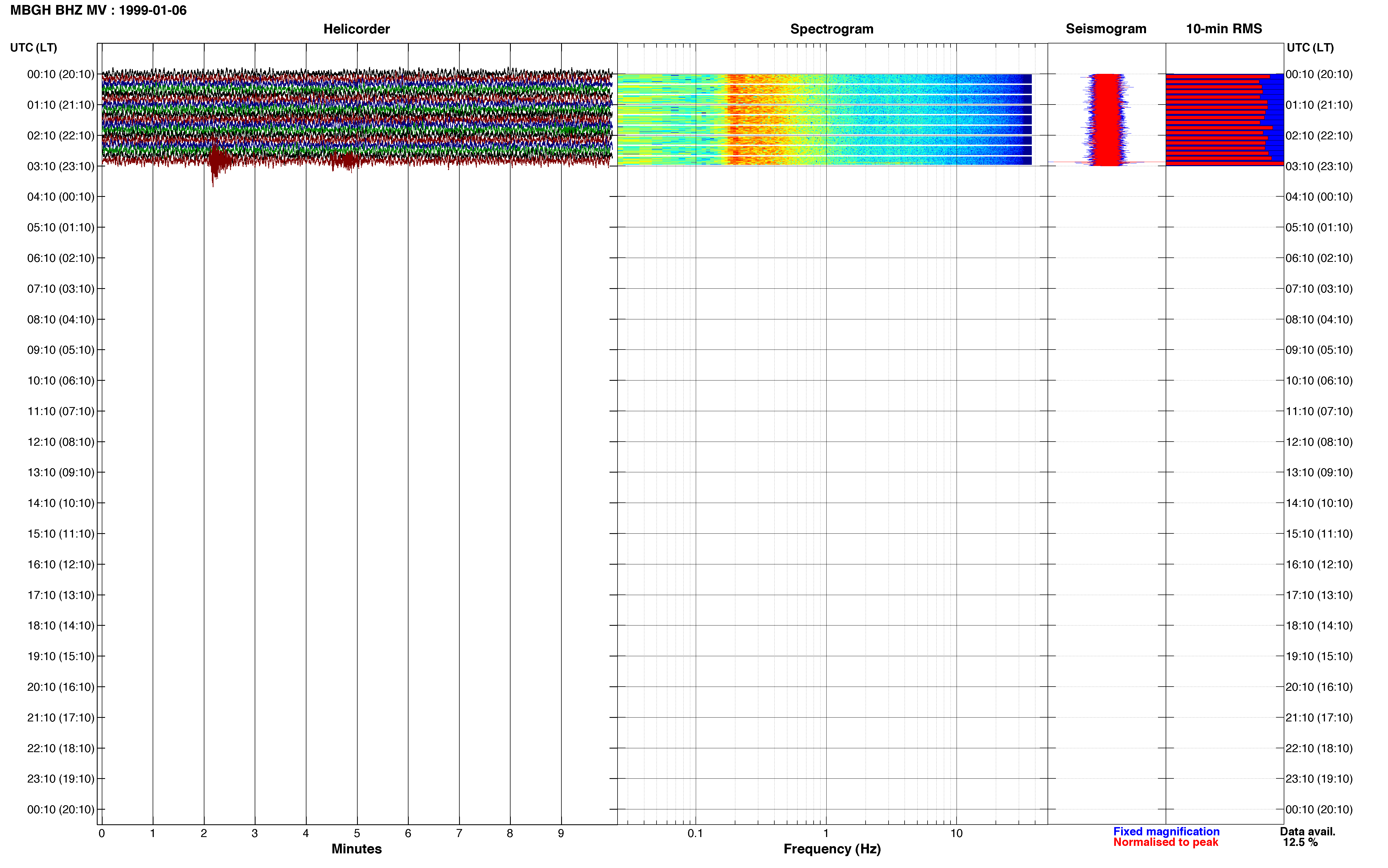The image size is (1388, 868).
Task: Select the 'Helicorder' panel heading
Action: [356, 29]
